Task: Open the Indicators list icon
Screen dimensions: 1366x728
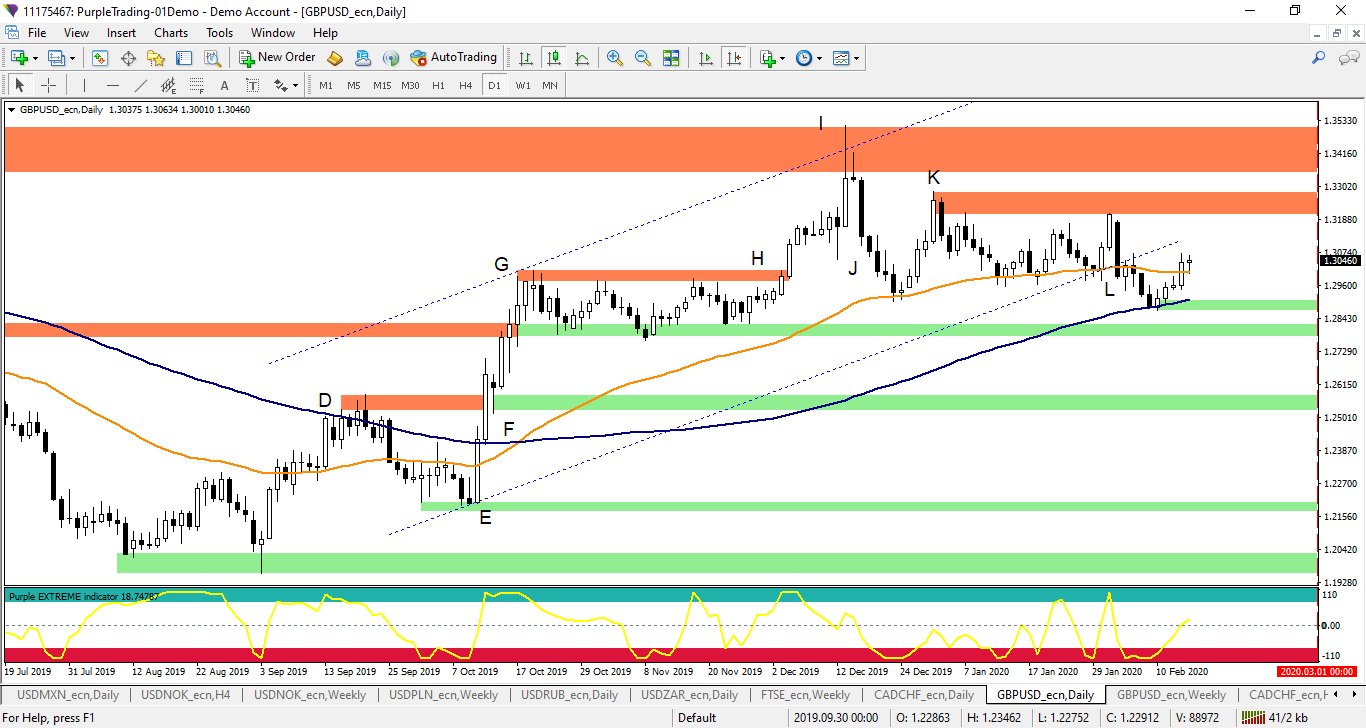Action: coord(767,58)
